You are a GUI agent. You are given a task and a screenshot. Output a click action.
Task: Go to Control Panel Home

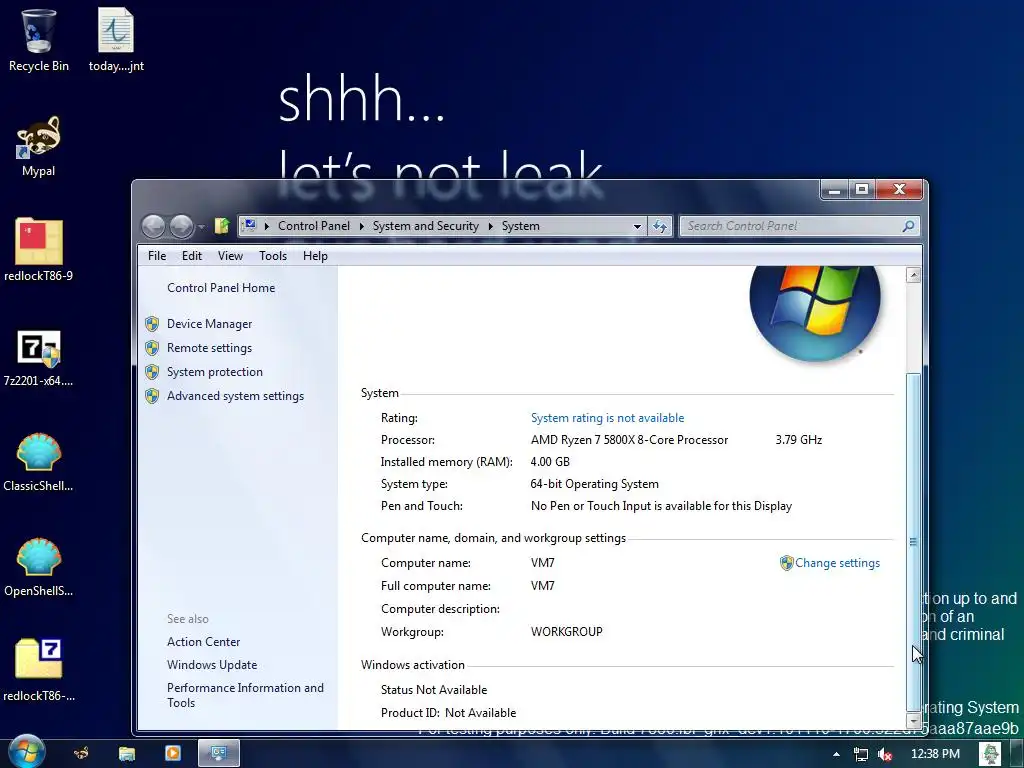click(x=221, y=288)
